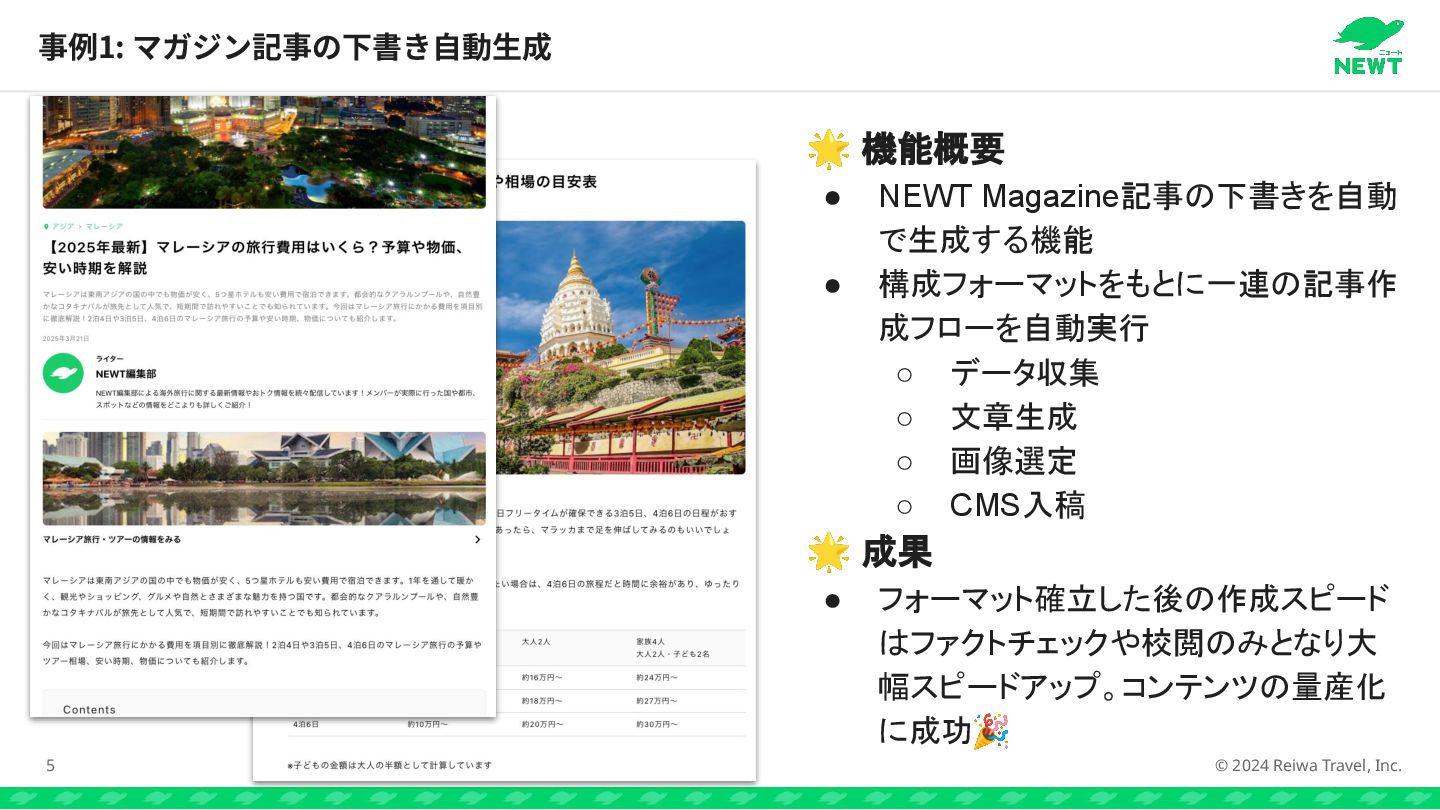
Task: Click the date 2025年3月21日
Action: point(66,339)
